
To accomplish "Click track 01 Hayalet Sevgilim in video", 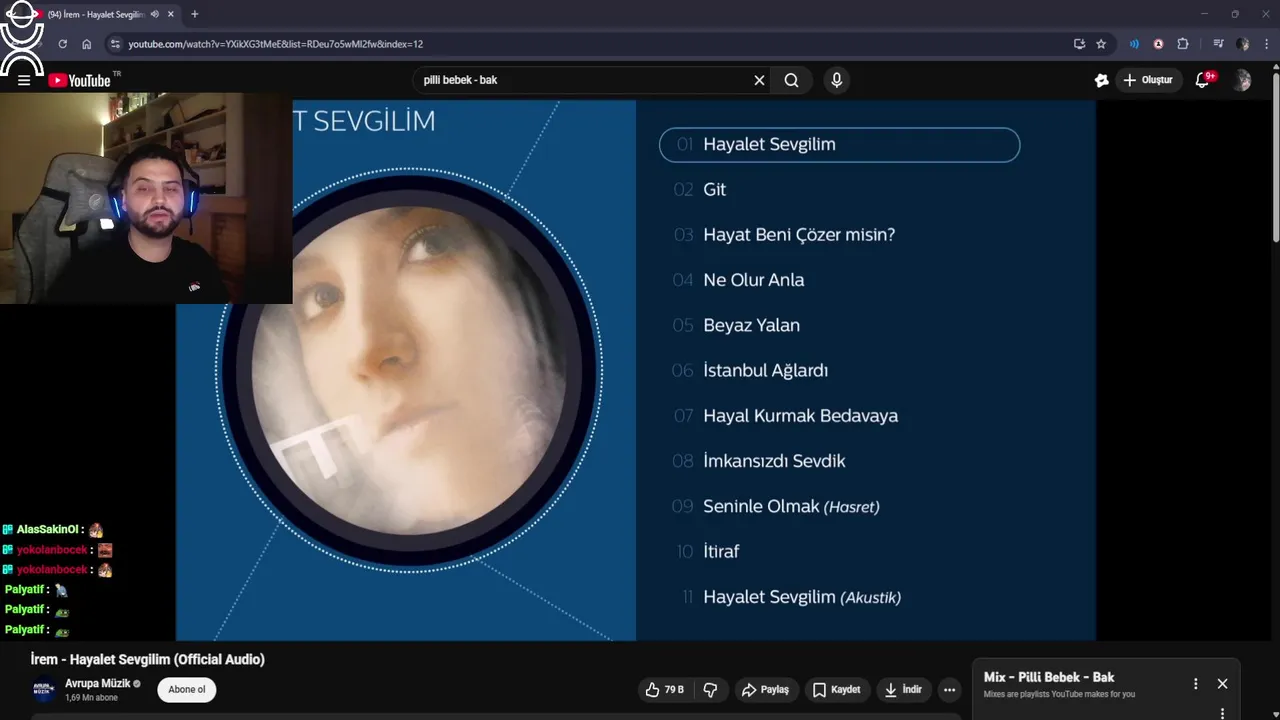I will pyautogui.click(x=839, y=144).
